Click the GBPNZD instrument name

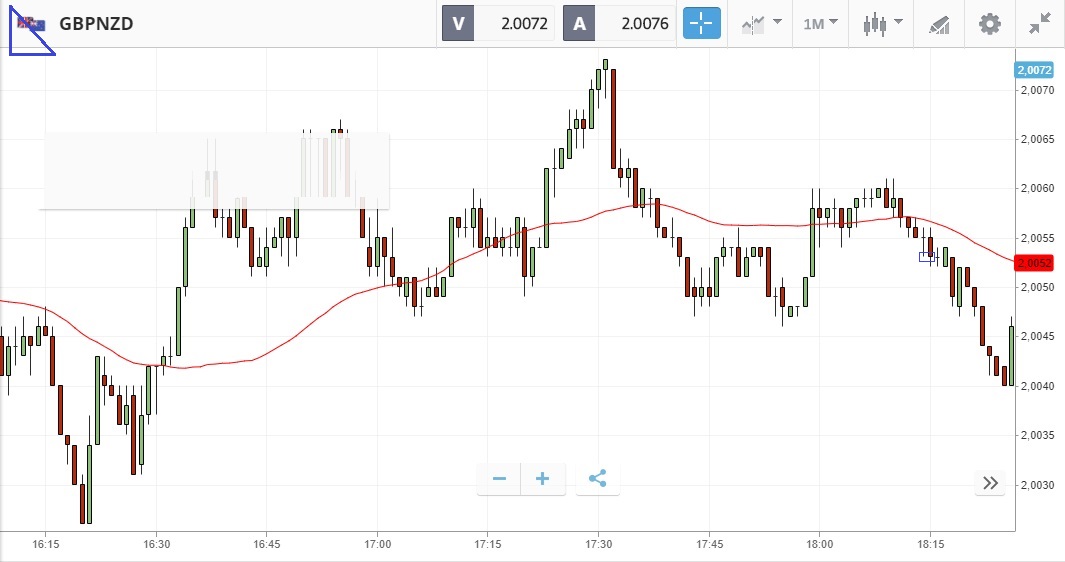pyautogui.click(x=96, y=23)
